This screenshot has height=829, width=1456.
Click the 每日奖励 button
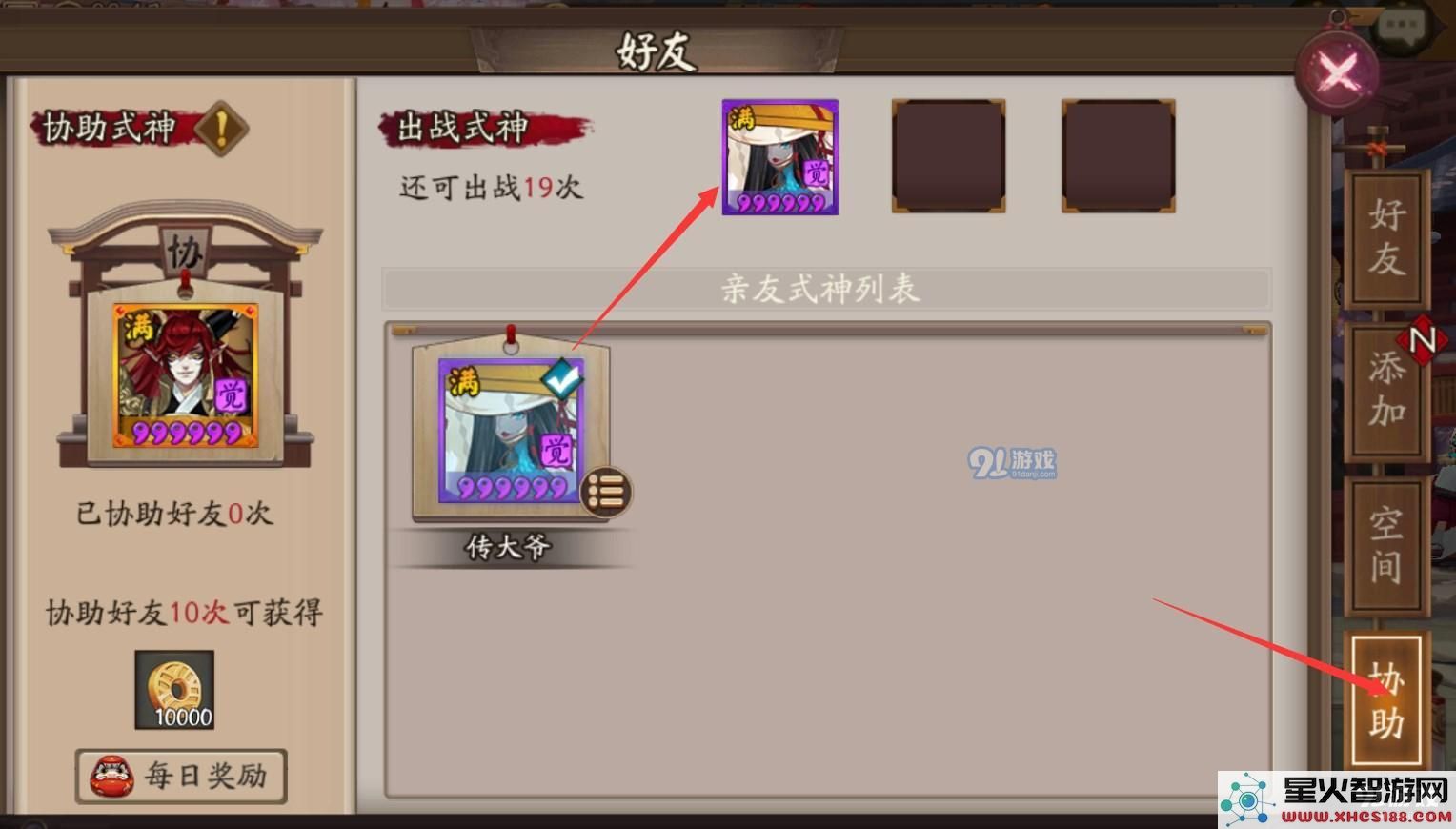pyautogui.click(x=181, y=776)
